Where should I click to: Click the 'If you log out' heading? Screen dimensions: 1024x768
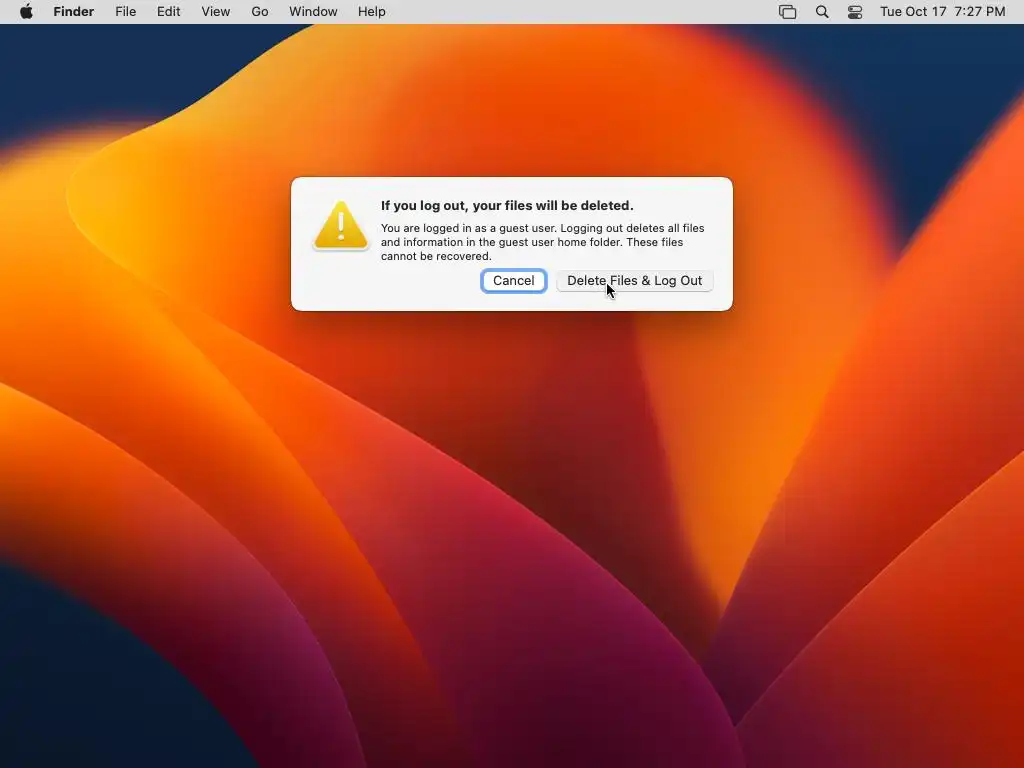[x=507, y=206]
